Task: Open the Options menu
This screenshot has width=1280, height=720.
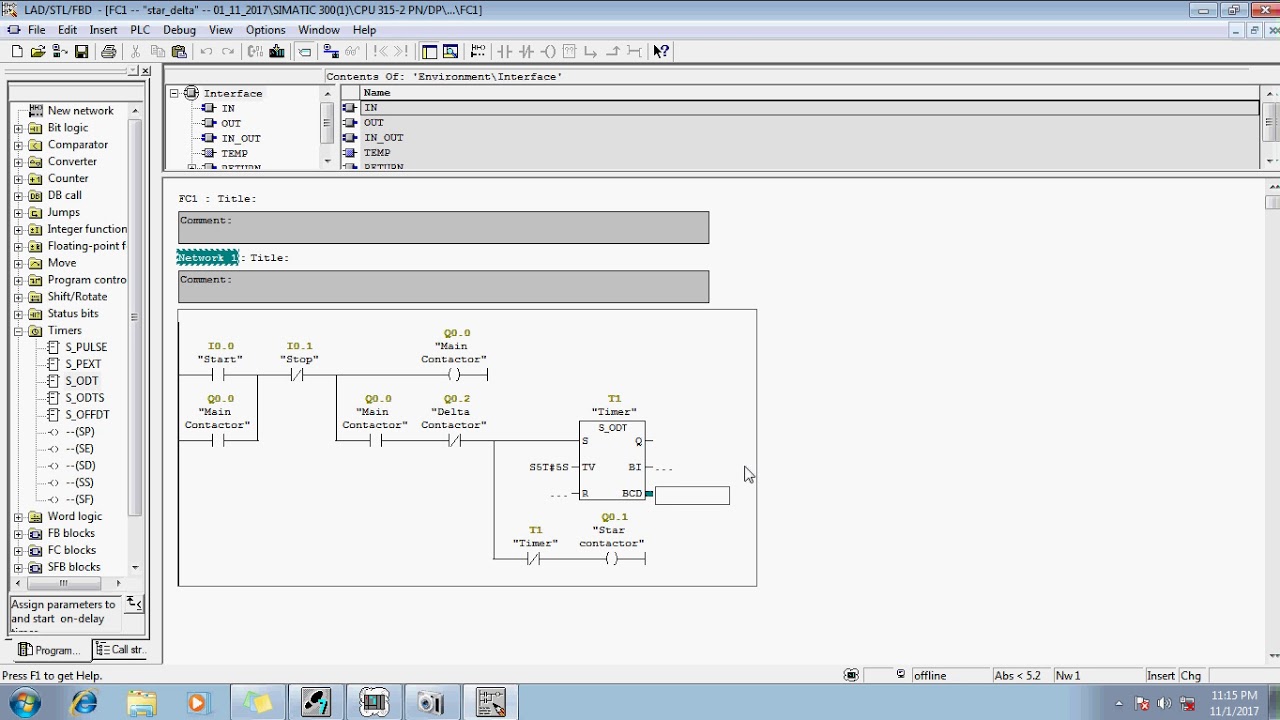Action: point(265,30)
